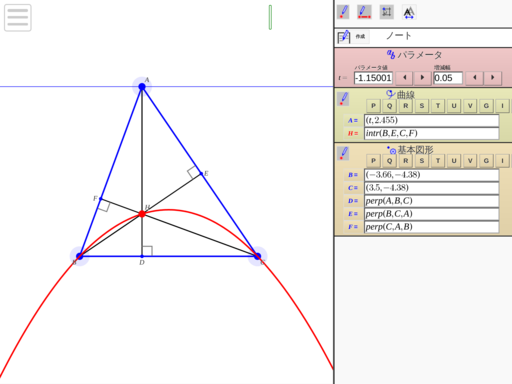Viewport: 512px width, 384px height.
Task: Click the T button in 曲線 section
Action: (438, 106)
